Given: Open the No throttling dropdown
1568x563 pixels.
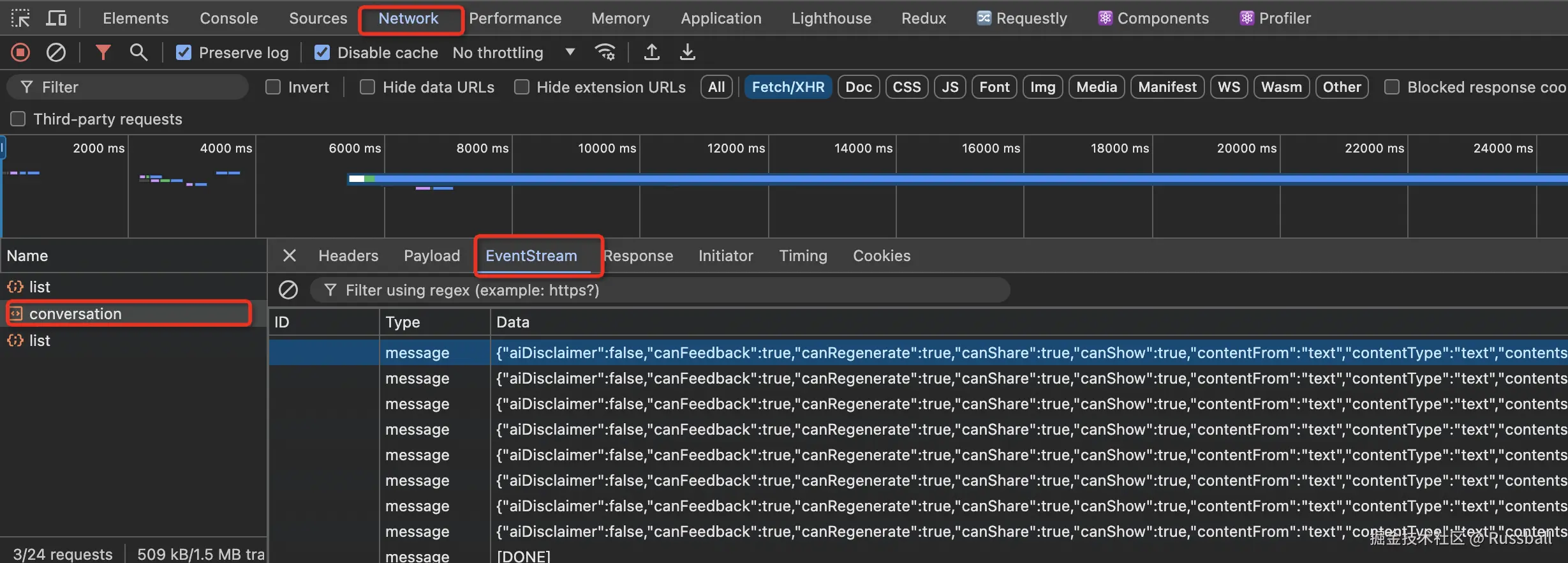Looking at the screenshot, I should pyautogui.click(x=514, y=52).
